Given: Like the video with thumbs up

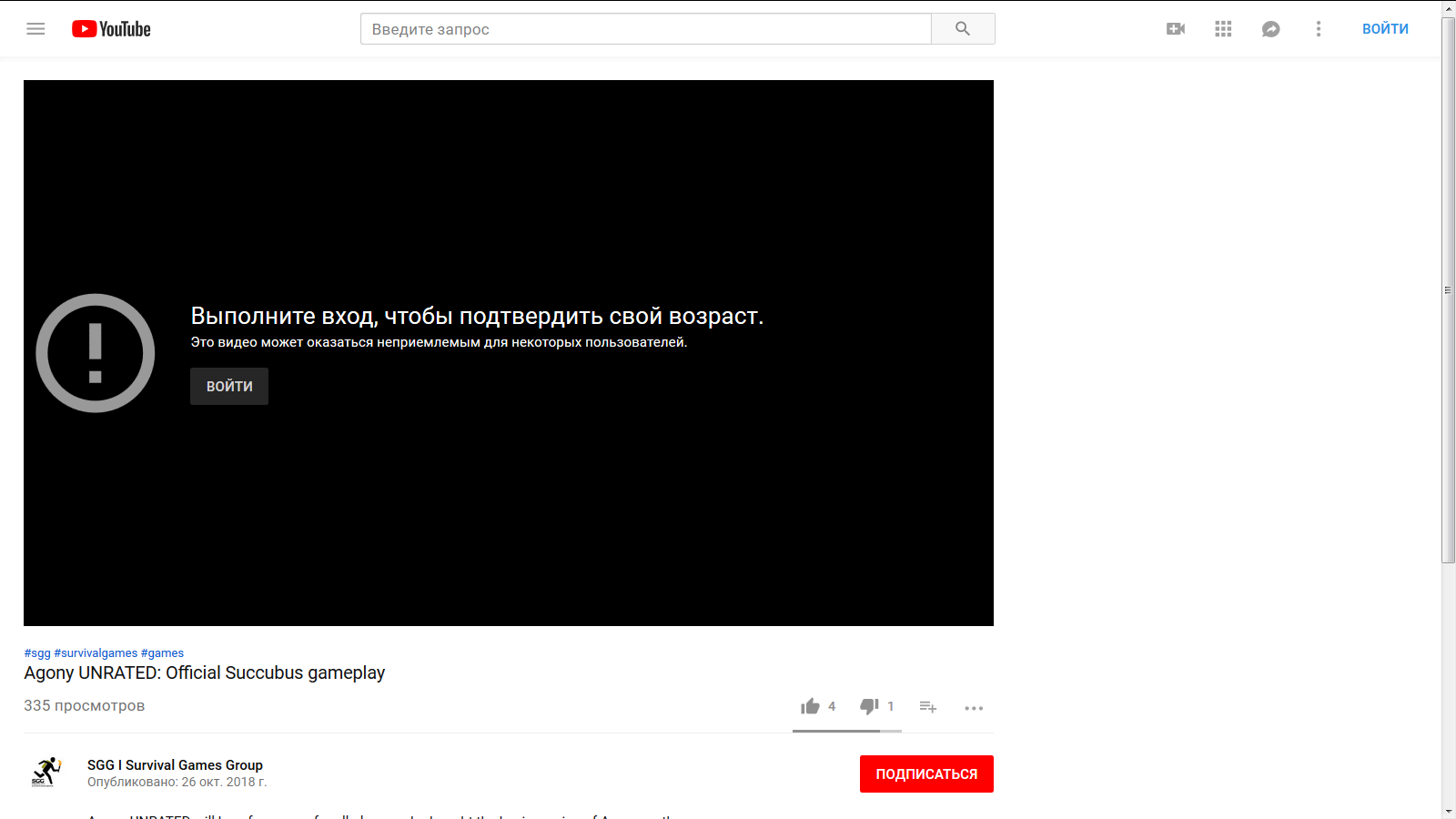Looking at the screenshot, I should click(810, 706).
